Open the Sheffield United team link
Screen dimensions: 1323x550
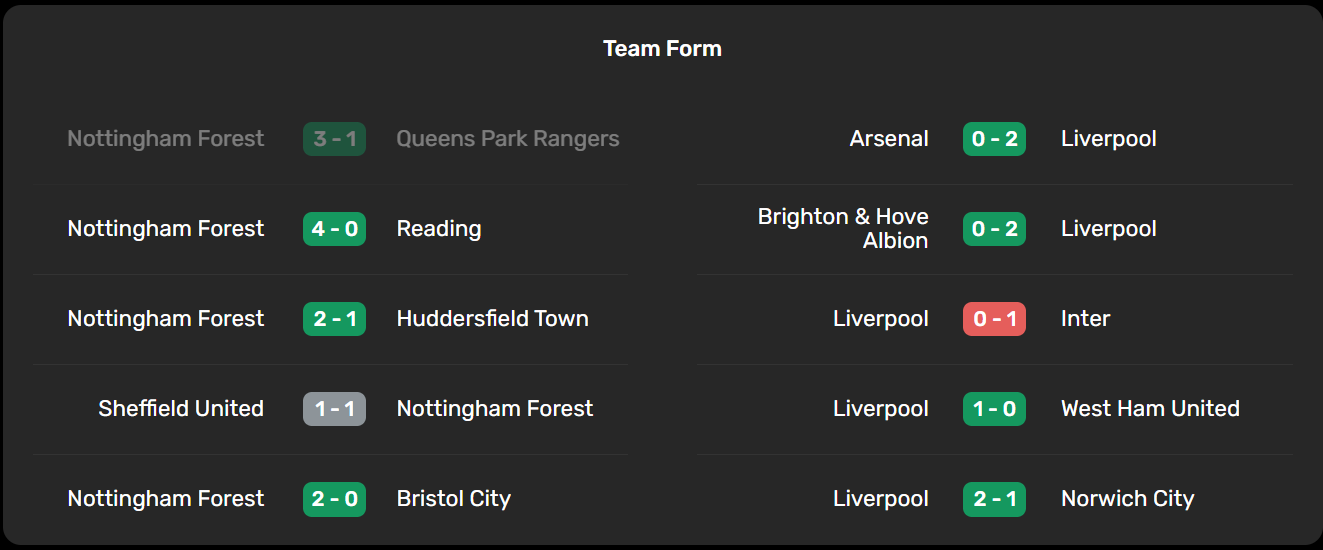pos(181,409)
